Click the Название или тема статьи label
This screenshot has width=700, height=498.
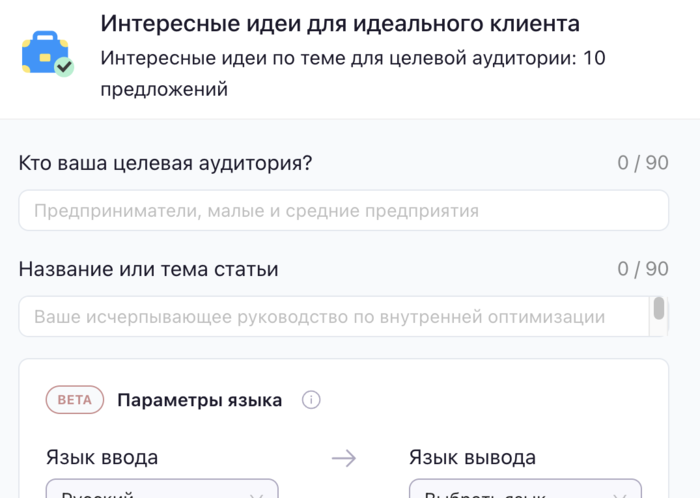click(148, 269)
